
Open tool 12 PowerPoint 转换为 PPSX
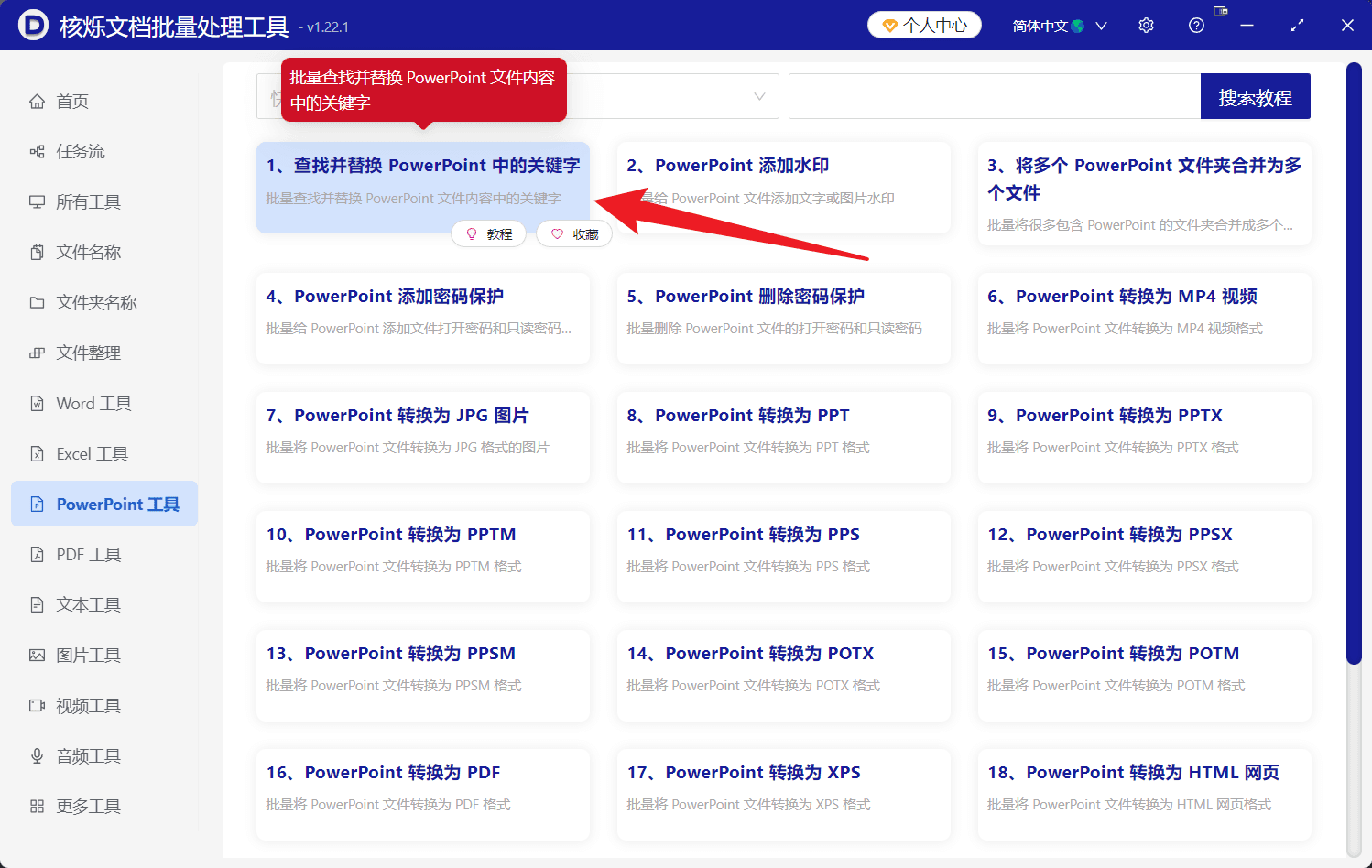click(x=1145, y=557)
